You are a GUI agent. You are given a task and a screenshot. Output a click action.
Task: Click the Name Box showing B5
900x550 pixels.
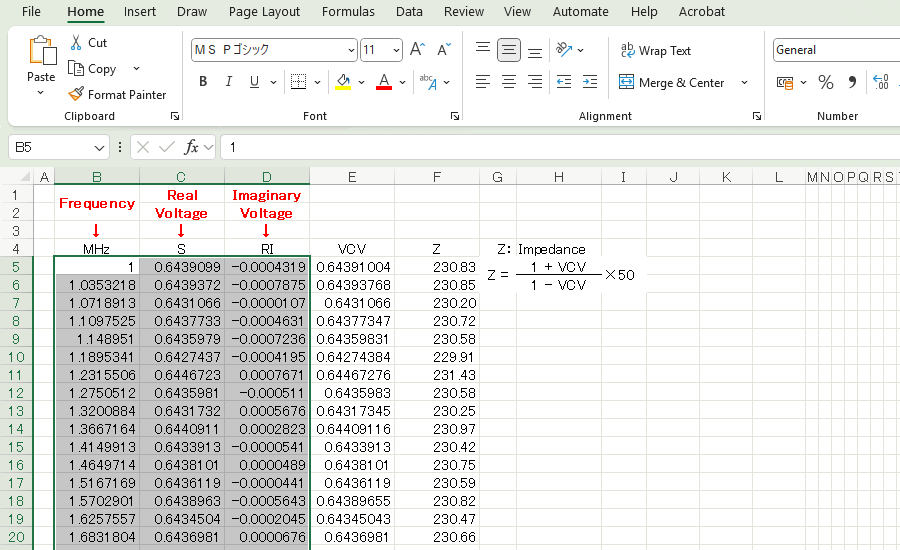pyautogui.click(x=51, y=148)
